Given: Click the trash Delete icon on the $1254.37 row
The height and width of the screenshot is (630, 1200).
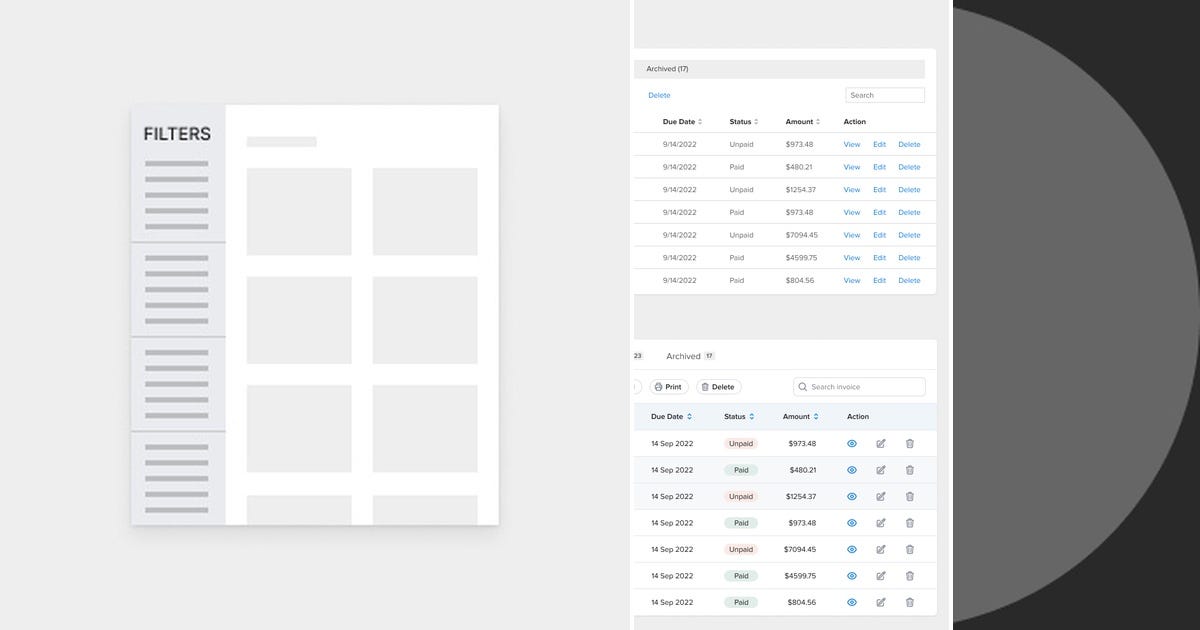Looking at the screenshot, I should 909,496.
